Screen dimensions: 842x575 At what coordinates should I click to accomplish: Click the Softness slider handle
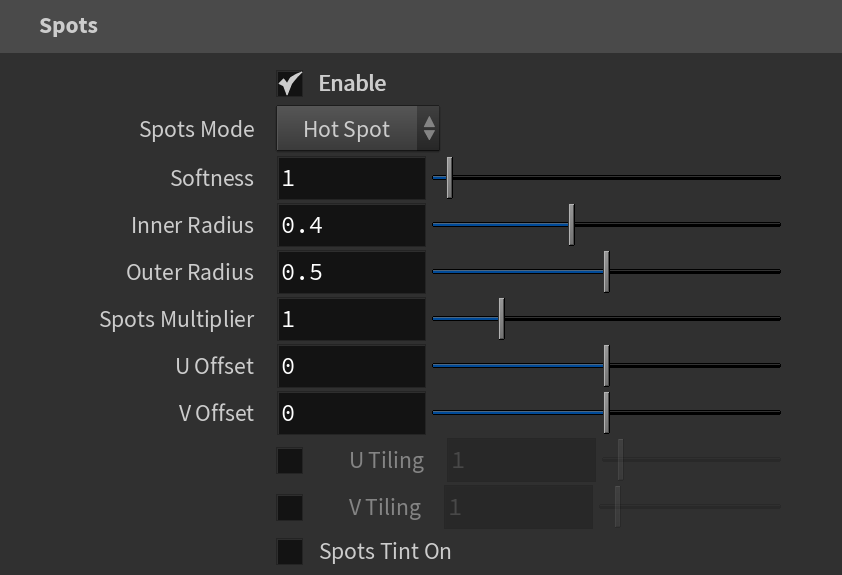click(x=449, y=178)
